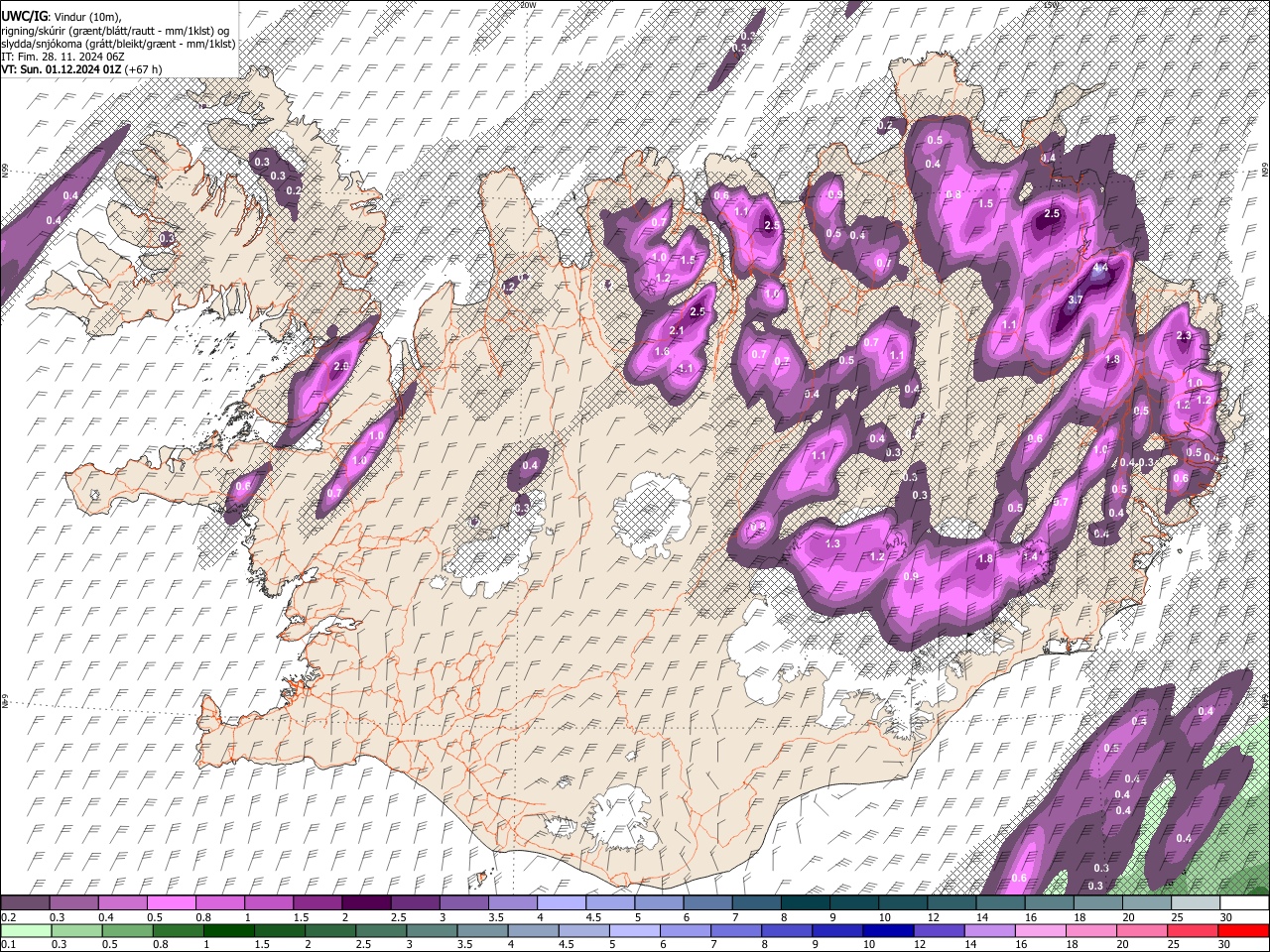Click the bottom-row green swatch between 0.1 and 0.3
This screenshot has width=1270, height=952.
(26, 930)
